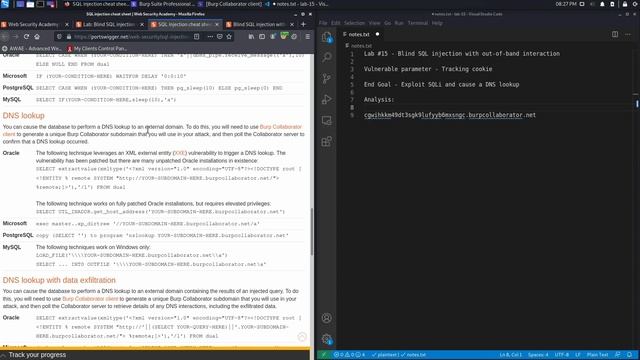Open the VS Code Search icon
This screenshot has width=640, height=360.
(327, 57)
